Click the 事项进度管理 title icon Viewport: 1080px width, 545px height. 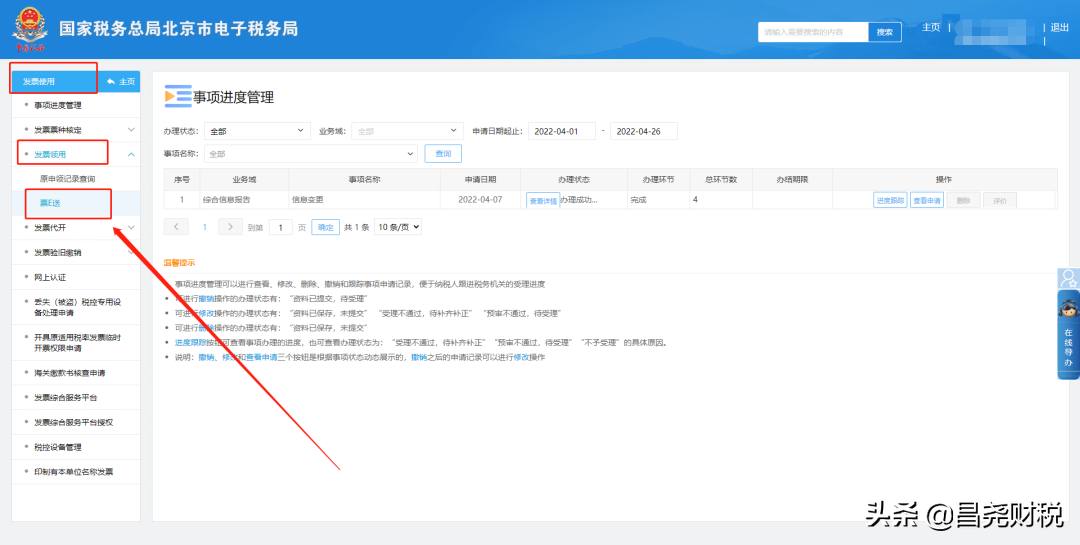click(177, 97)
